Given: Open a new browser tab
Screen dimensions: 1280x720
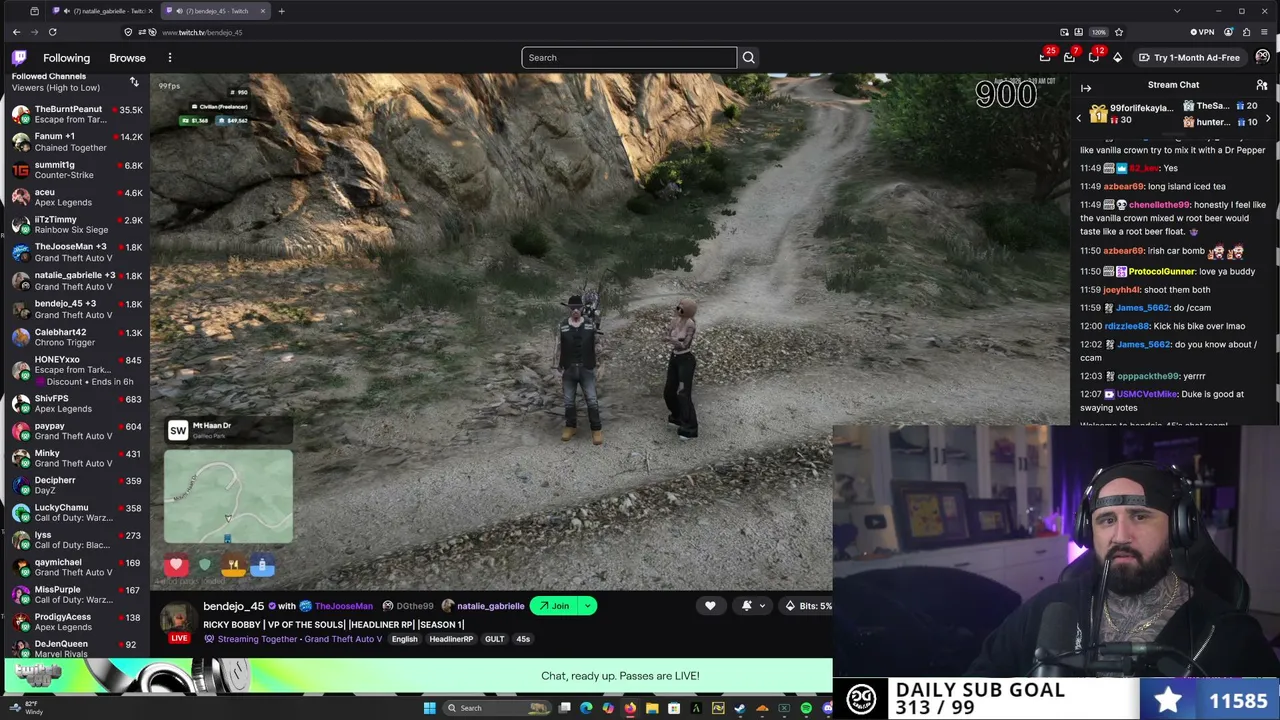Looking at the screenshot, I should pyautogui.click(x=281, y=11).
